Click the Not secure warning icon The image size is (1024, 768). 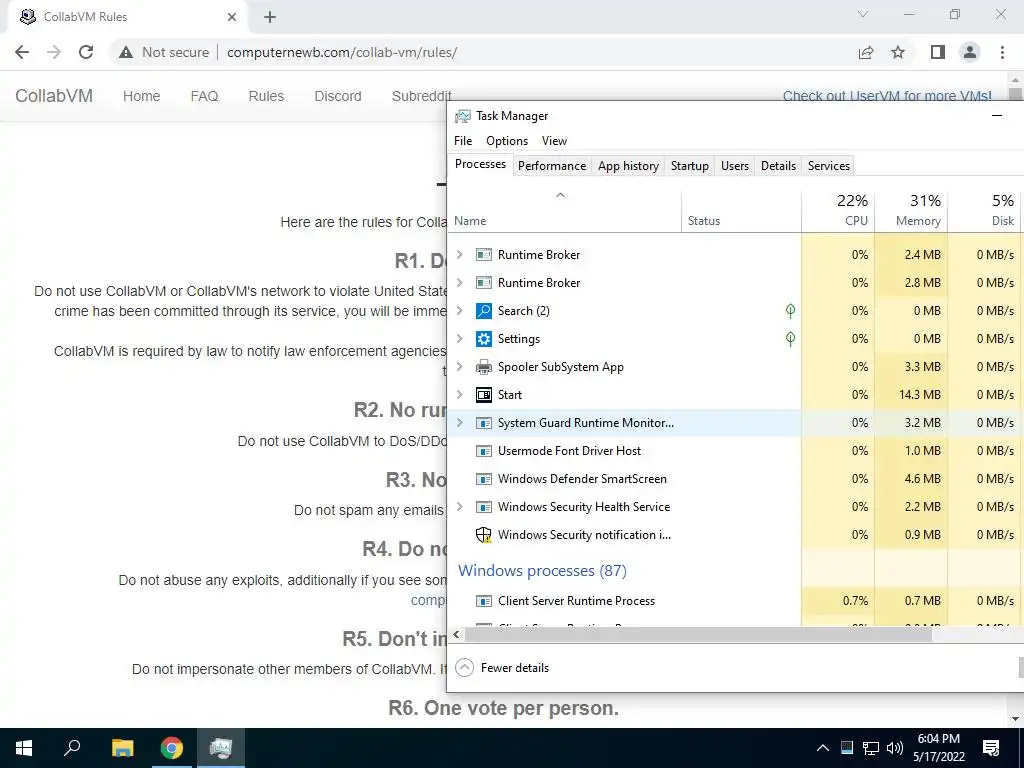point(126,52)
